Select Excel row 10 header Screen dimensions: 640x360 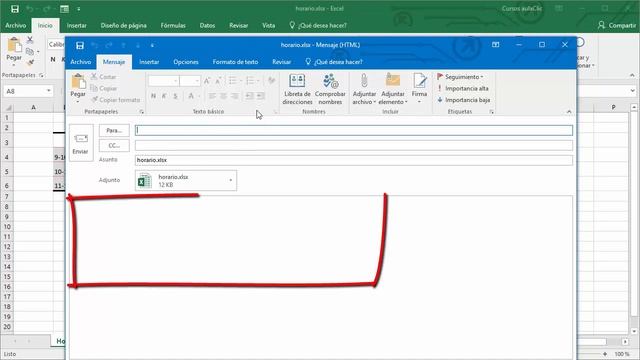[x=7, y=227]
